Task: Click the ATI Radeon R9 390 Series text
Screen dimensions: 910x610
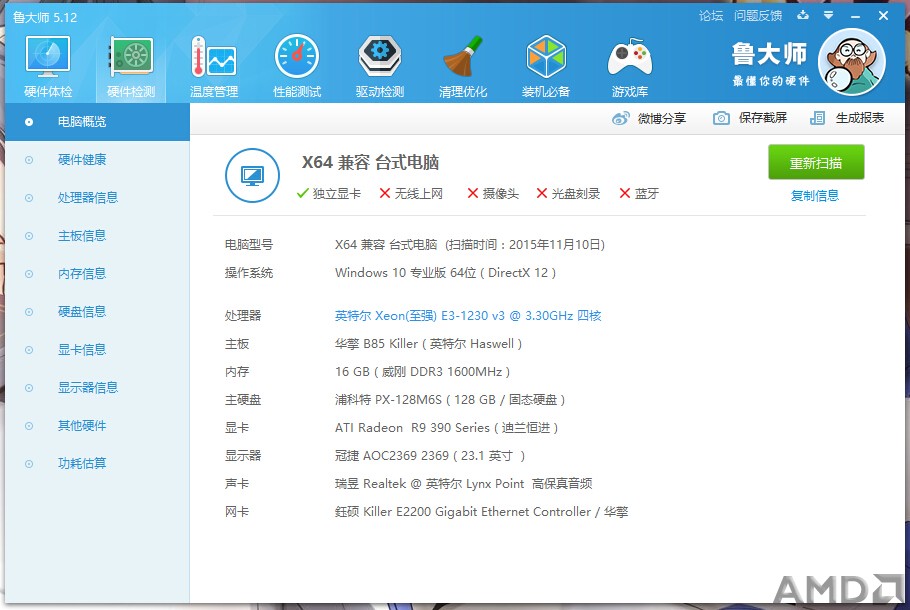Action: point(446,428)
